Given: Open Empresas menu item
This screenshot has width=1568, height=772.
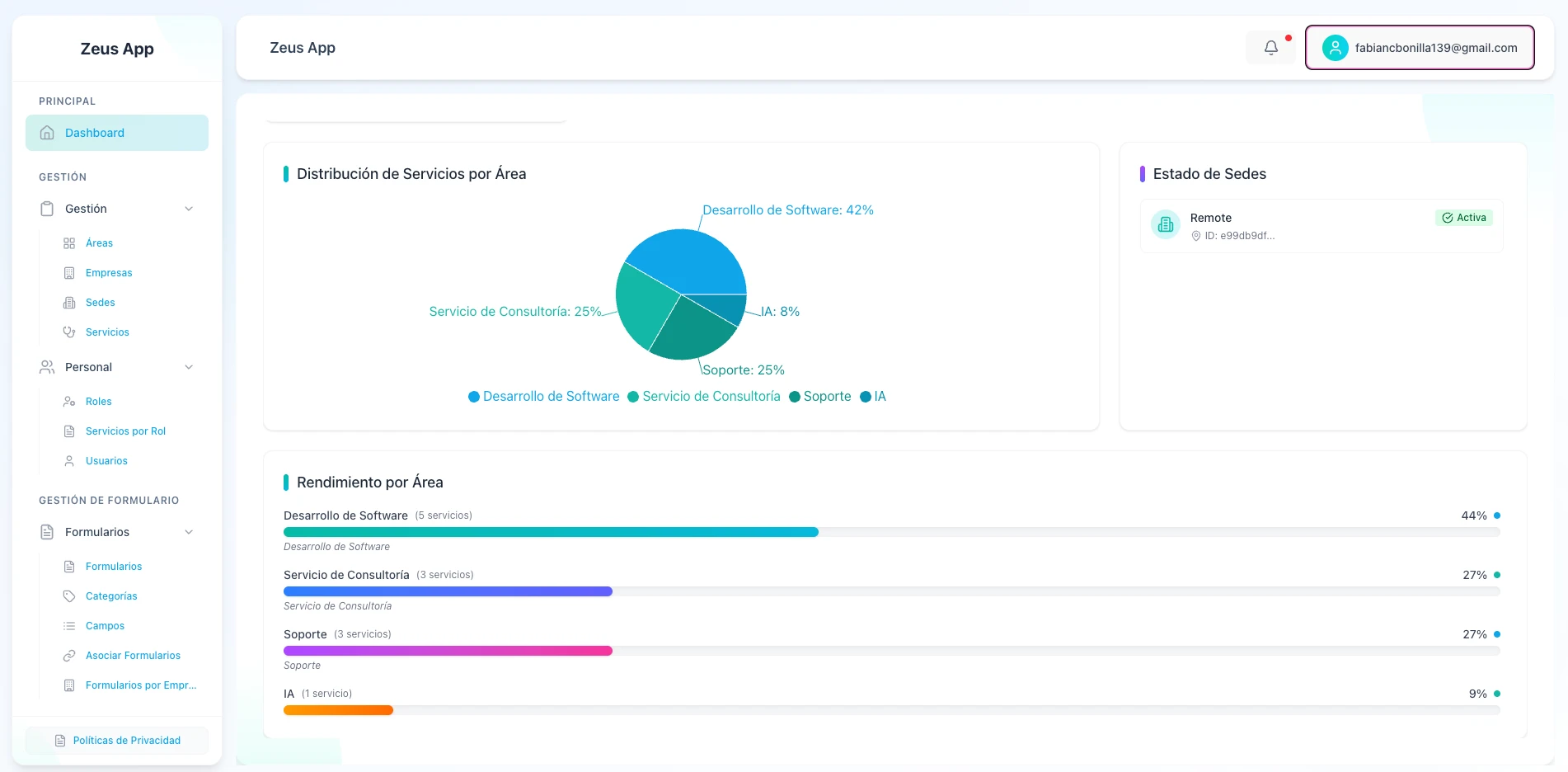Looking at the screenshot, I should click(x=109, y=273).
